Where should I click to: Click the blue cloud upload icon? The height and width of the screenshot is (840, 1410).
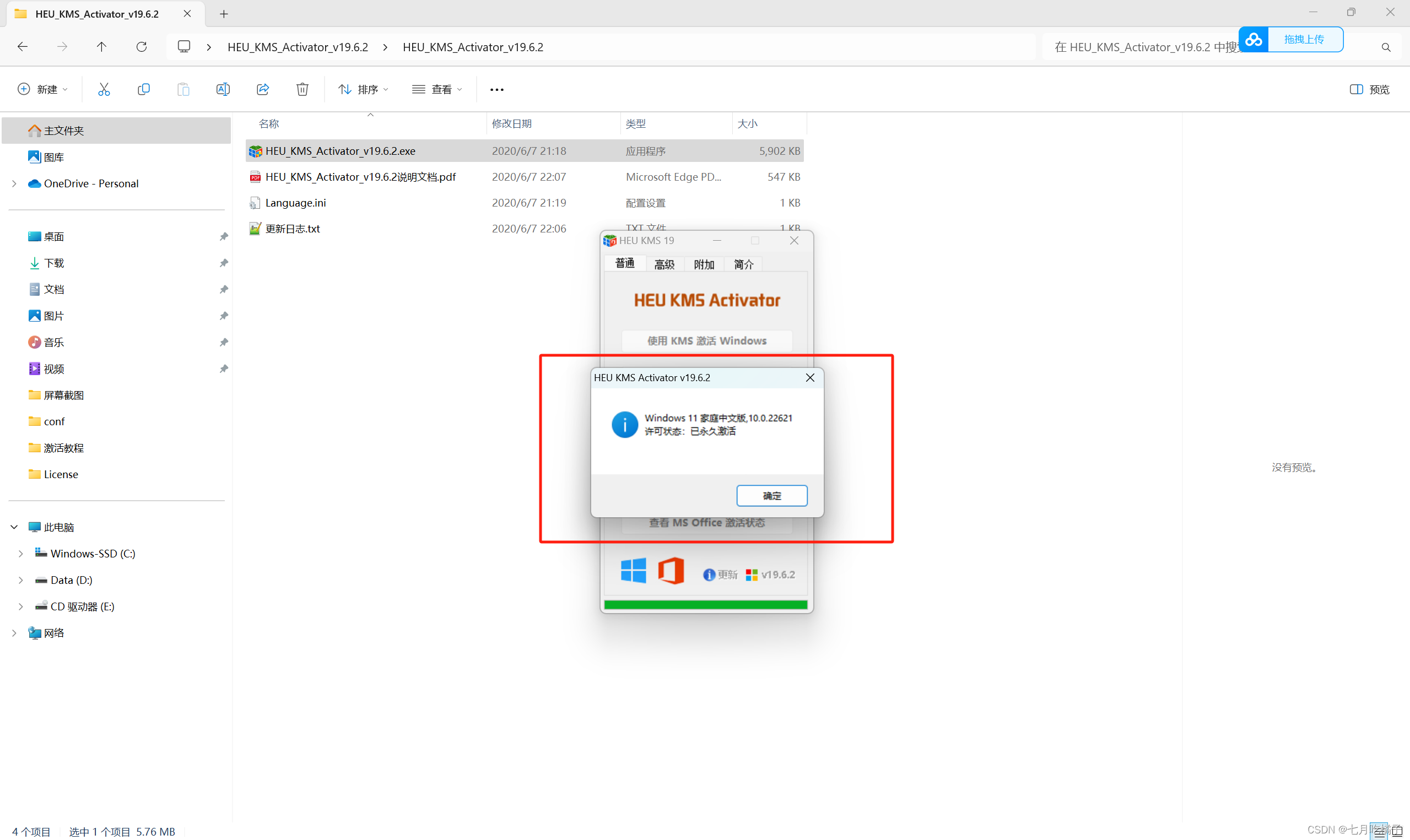click(x=1253, y=40)
